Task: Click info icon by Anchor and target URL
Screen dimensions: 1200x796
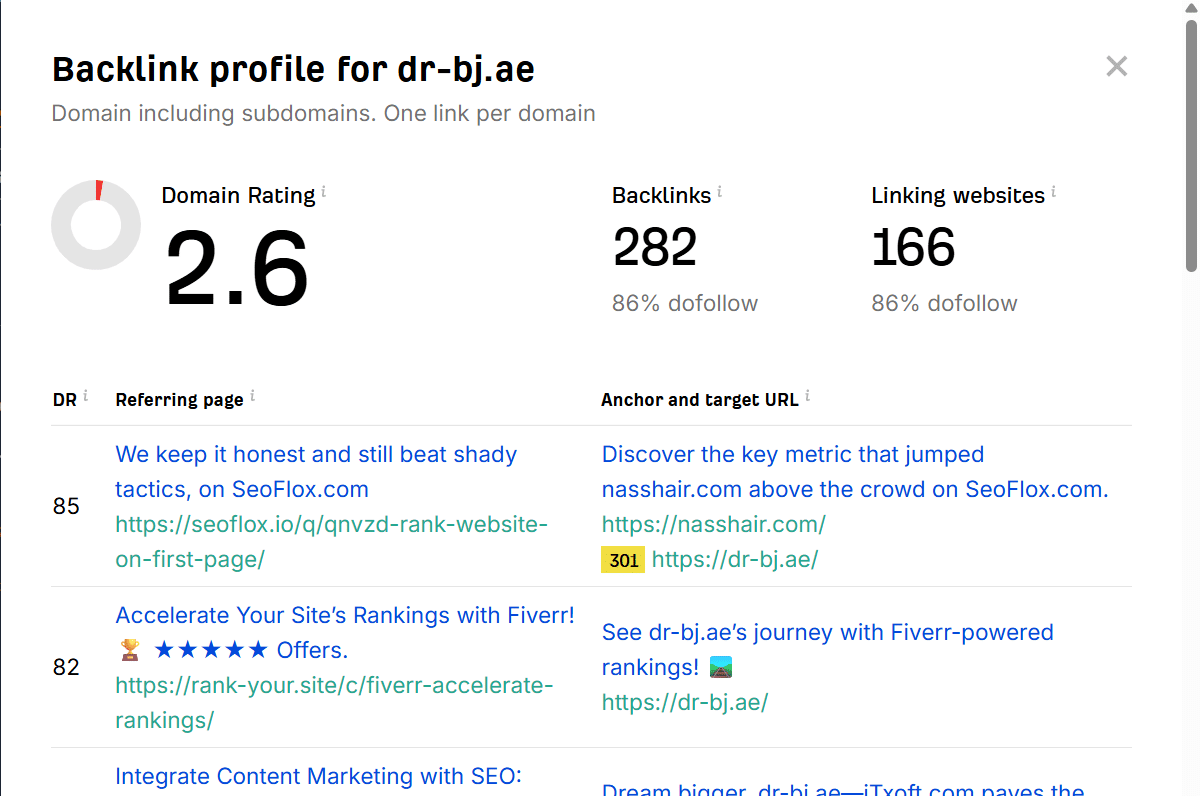Action: tap(808, 396)
